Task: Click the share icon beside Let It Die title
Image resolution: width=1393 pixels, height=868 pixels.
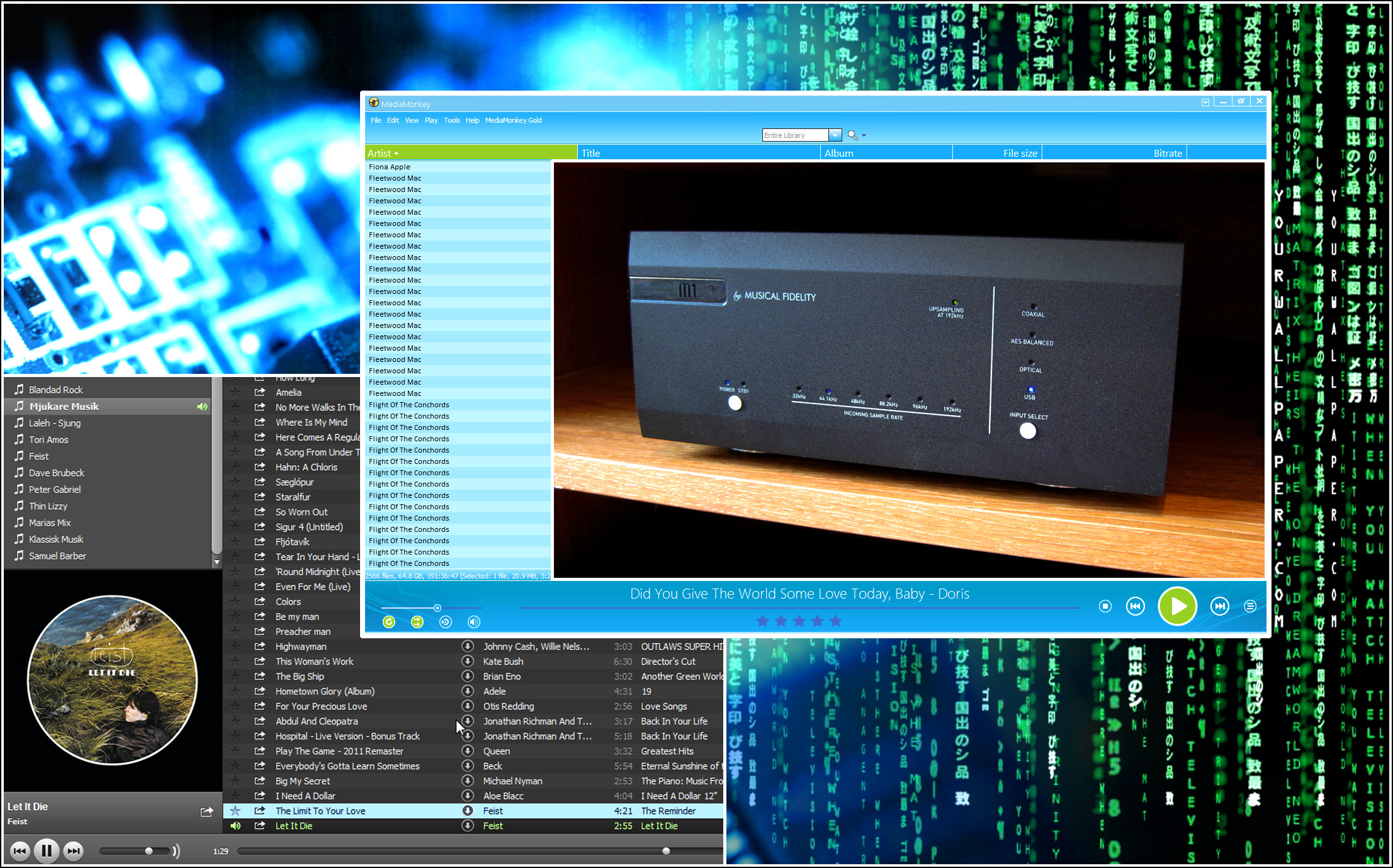Action: [x=206, y=812]
